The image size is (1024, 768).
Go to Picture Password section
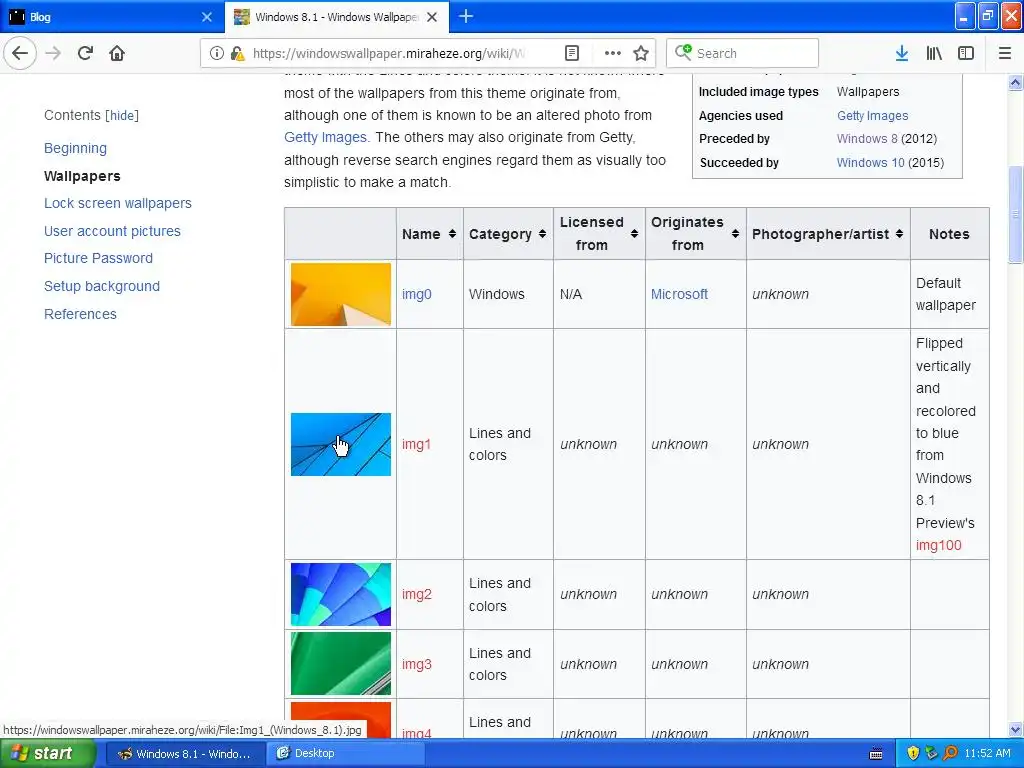click(x=98, y=259)
